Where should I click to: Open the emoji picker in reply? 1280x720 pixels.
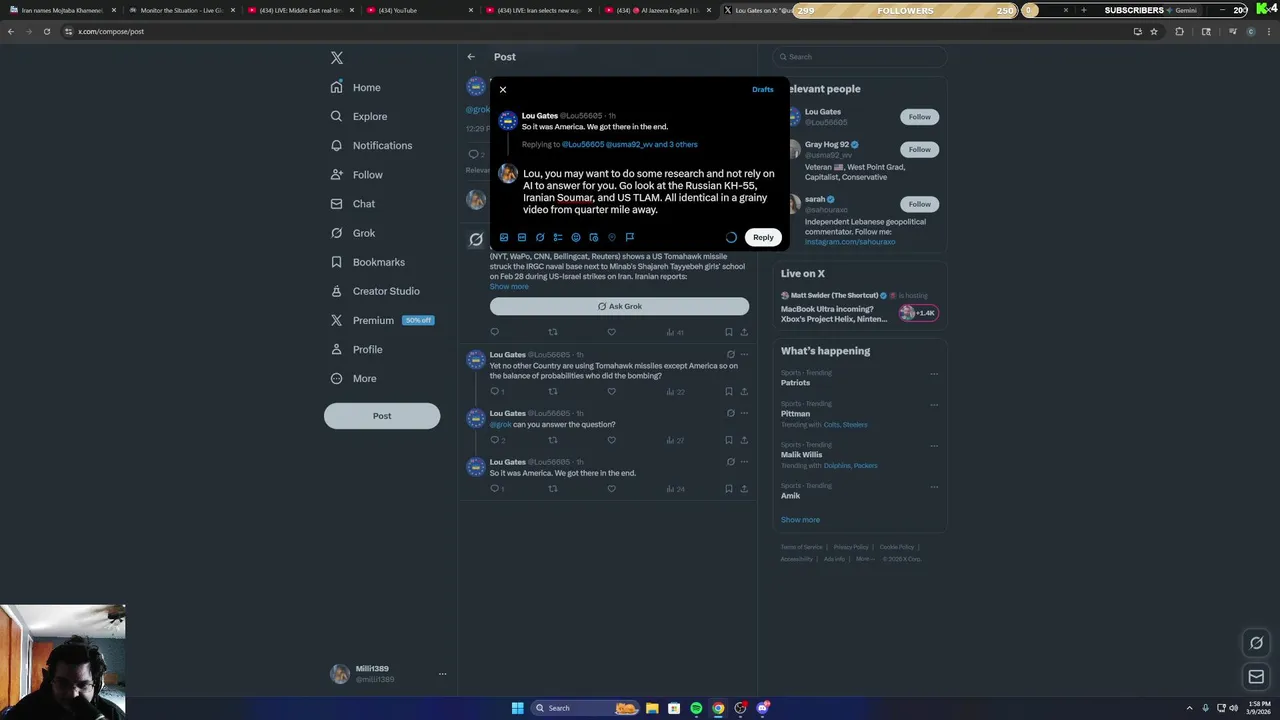[576, 237]
